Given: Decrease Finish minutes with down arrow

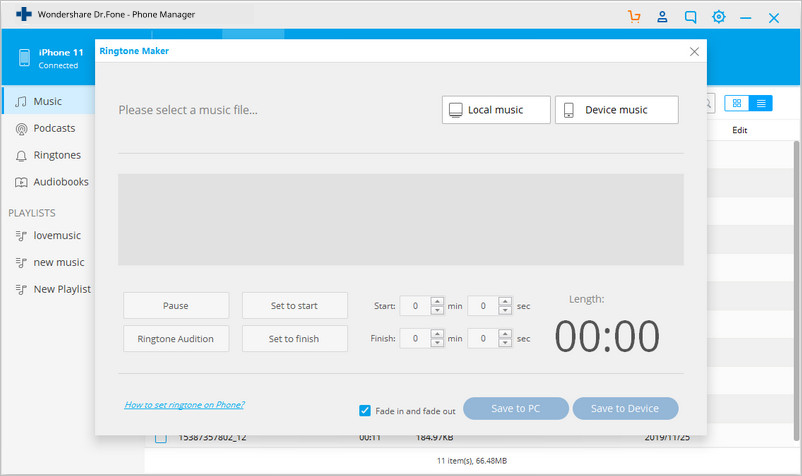Looking at the screenshot, I should click(x=437, y=343).
